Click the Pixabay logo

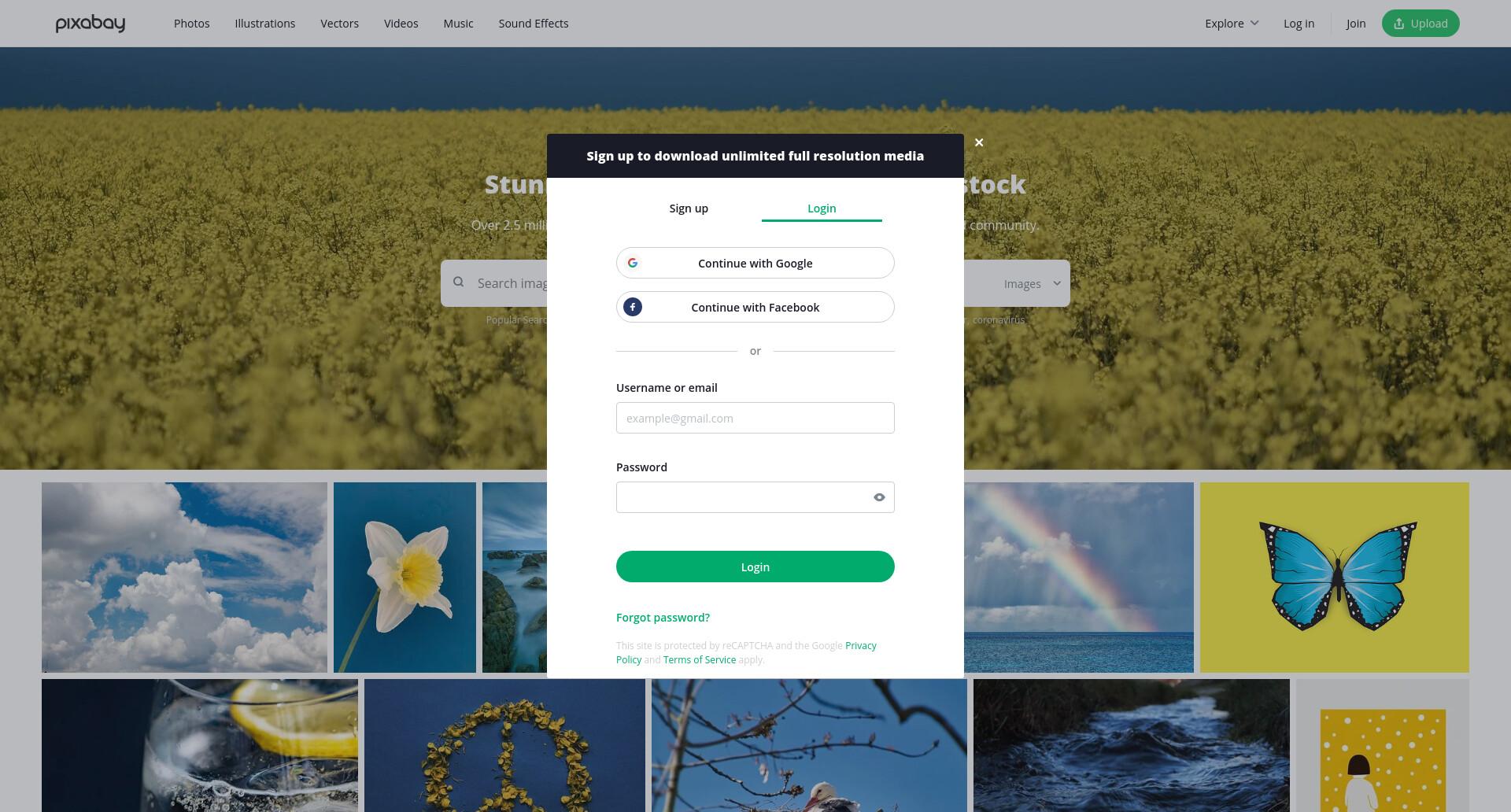pos(91,24)
